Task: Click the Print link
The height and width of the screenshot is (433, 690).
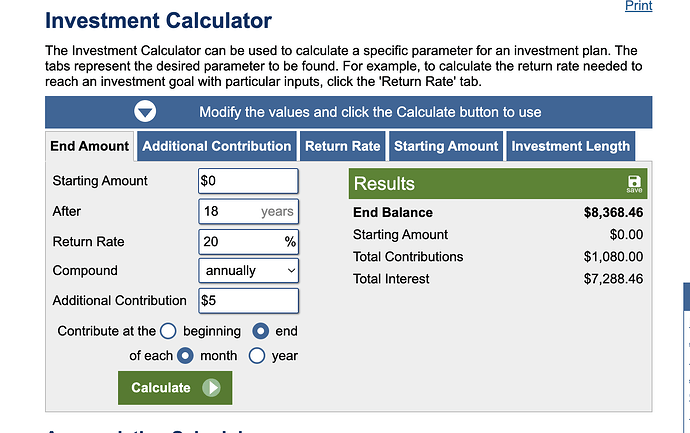Action: point(639,6)
